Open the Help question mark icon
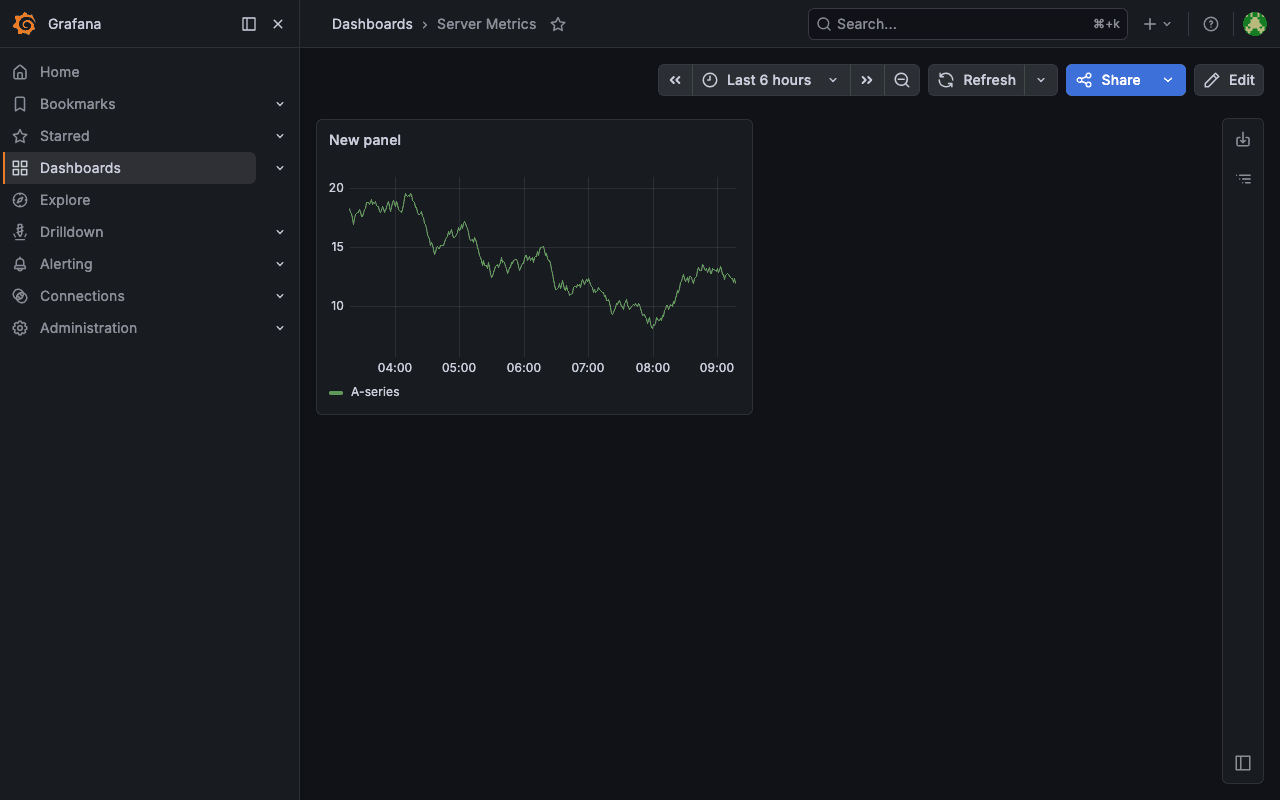 pos(1211,24)
